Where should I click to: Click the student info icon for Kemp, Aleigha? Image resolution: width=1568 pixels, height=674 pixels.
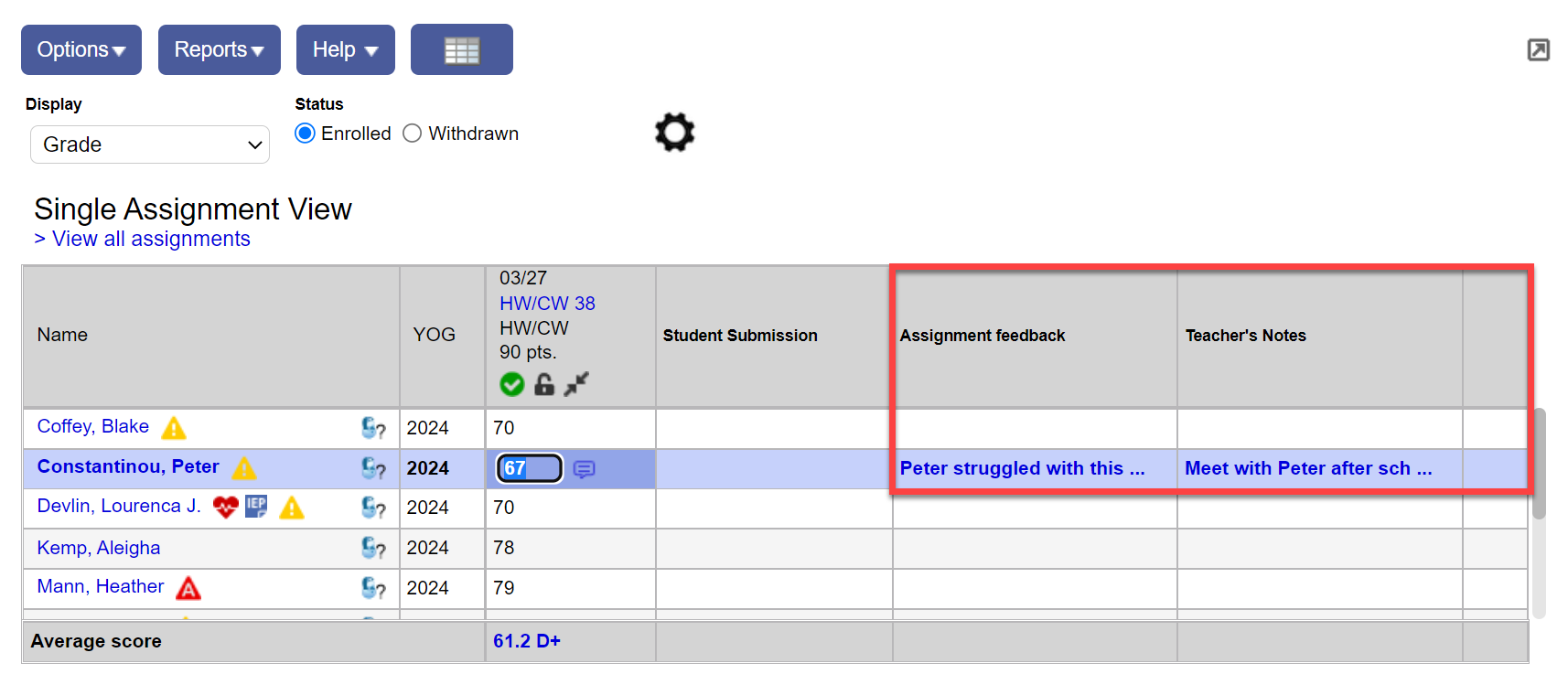pyautogui.click(x=373, y=548)
